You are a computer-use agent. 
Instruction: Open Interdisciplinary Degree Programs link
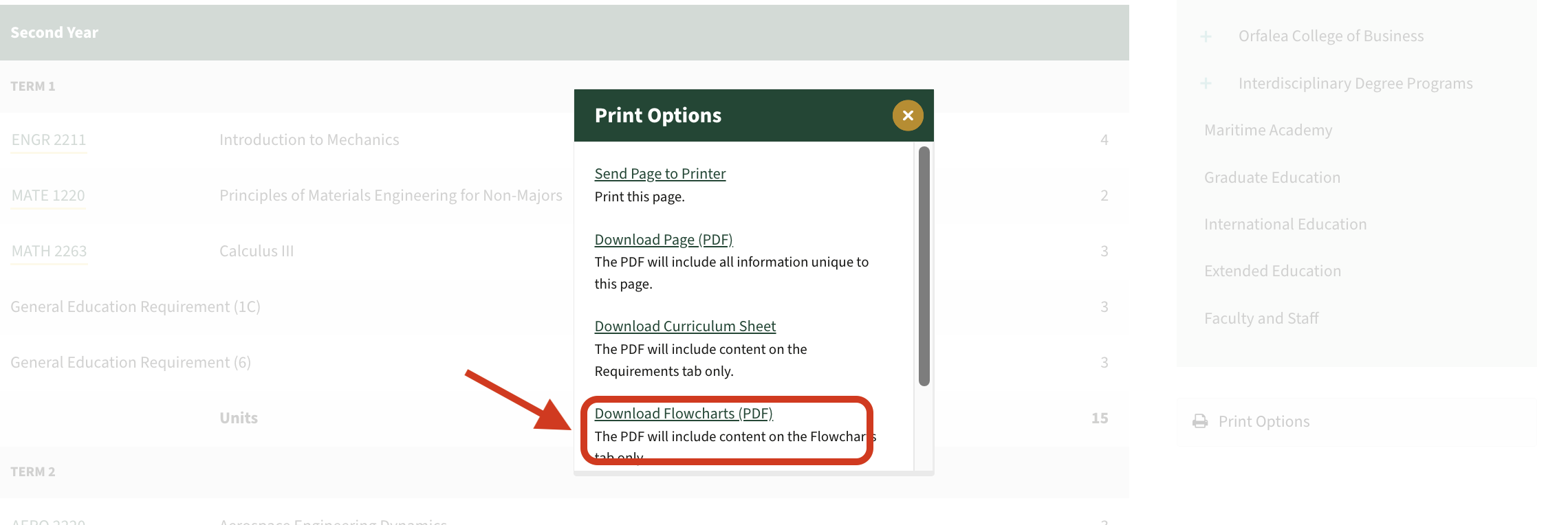coord(1355,84)
